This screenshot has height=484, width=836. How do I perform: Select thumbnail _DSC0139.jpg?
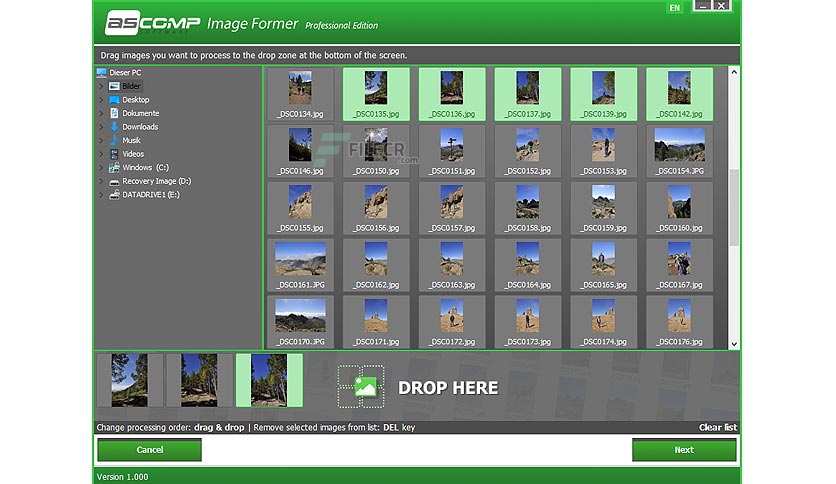click(604, 94)
